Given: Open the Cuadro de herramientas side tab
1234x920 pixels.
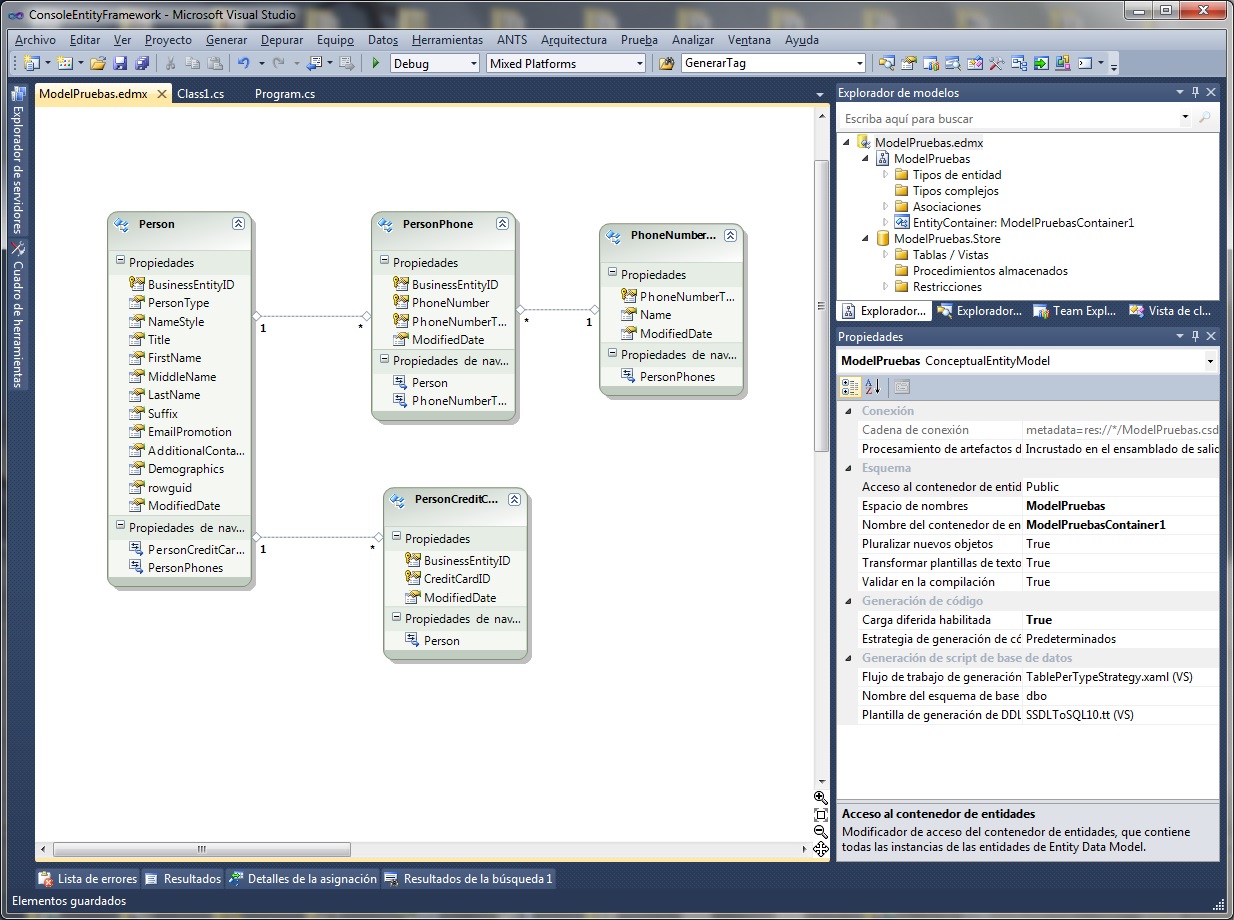Looking at the screenshot, I should (18, 315).
